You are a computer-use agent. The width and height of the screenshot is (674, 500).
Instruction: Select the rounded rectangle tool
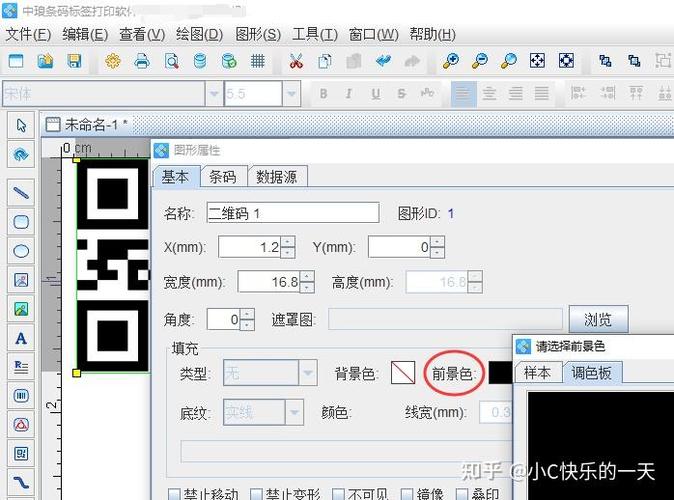click(x=21, y=222)
